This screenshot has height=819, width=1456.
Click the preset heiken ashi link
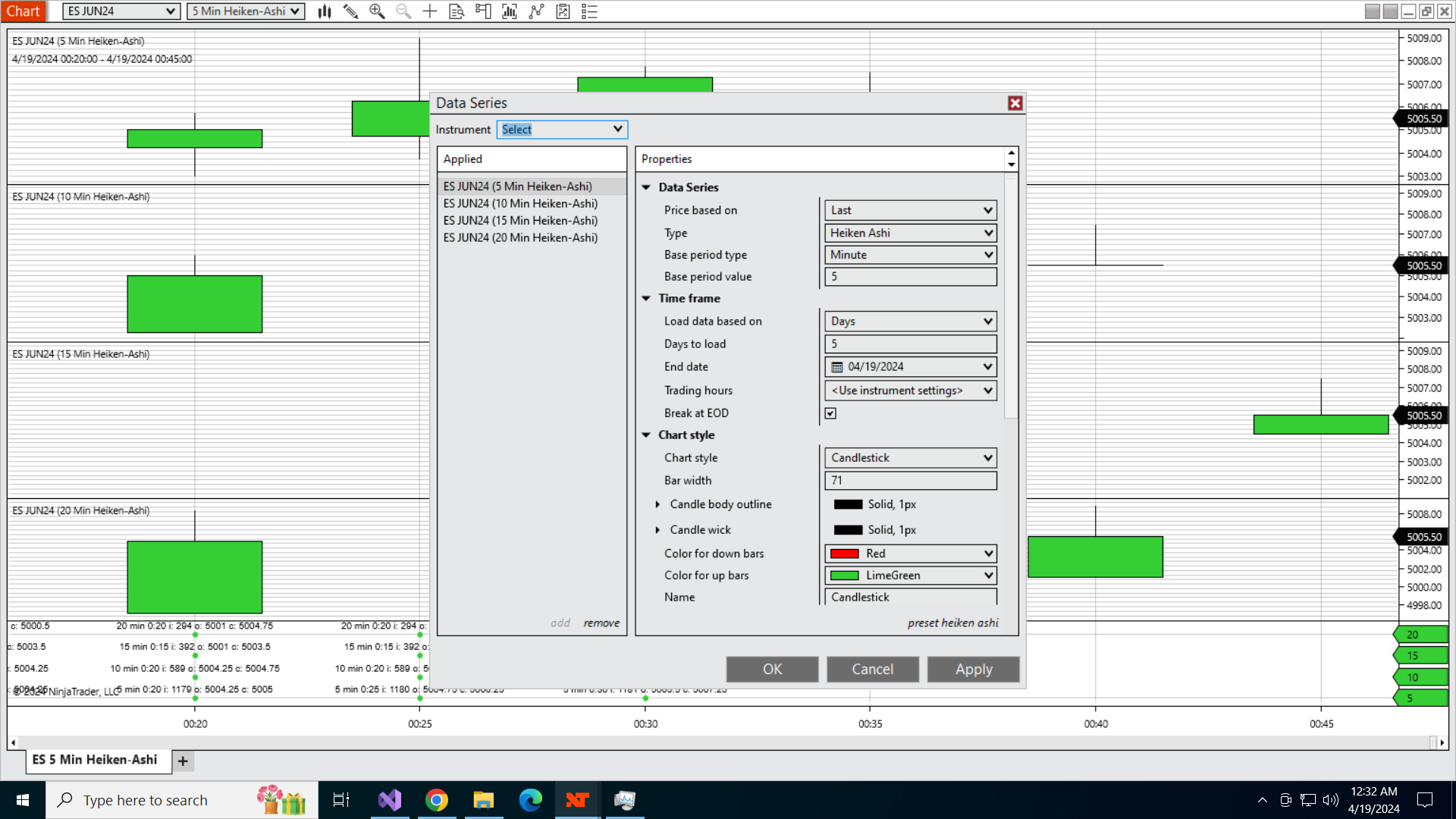click(x=952, y=623)
